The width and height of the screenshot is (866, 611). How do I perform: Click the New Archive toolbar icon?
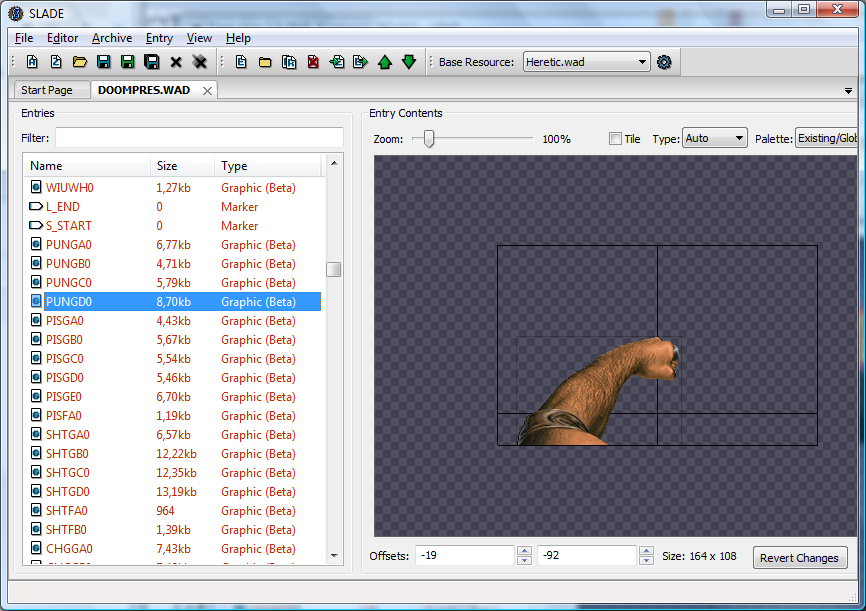(32, 62)
